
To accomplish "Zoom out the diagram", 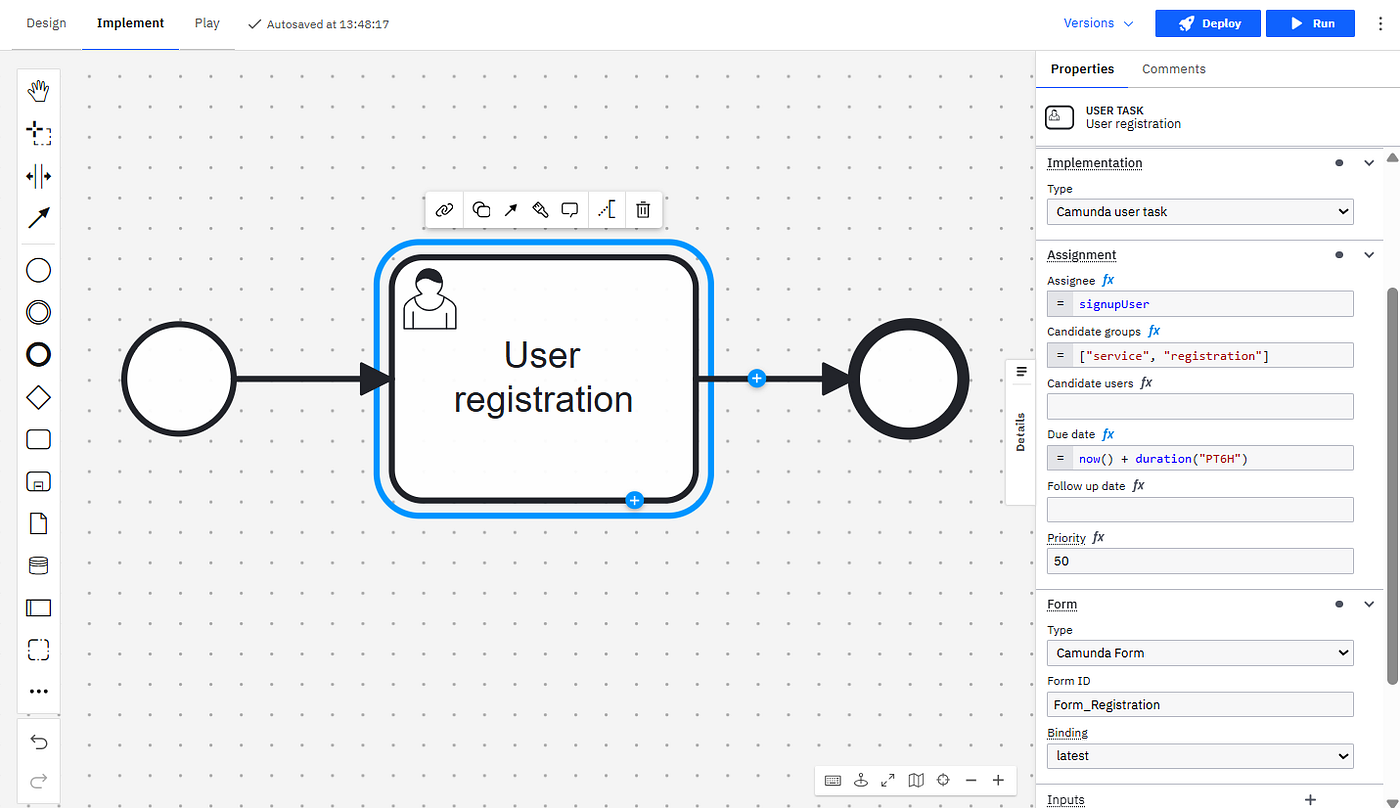I will tap(970, 780).
